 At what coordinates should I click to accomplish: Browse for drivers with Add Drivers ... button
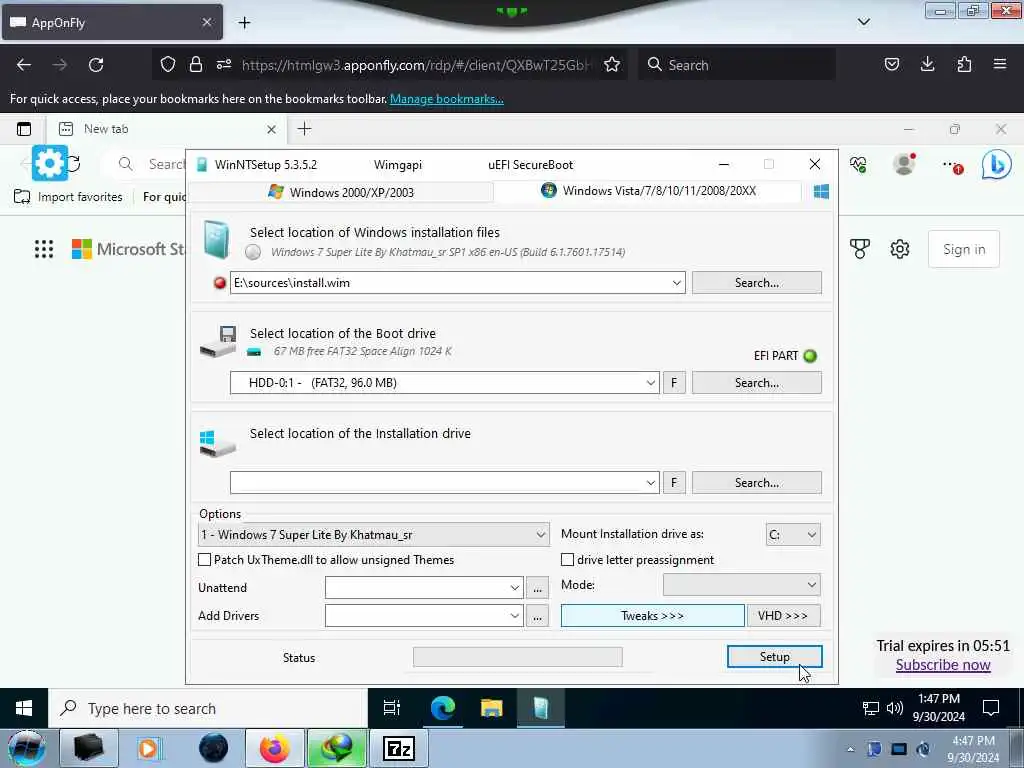[537, 616]
